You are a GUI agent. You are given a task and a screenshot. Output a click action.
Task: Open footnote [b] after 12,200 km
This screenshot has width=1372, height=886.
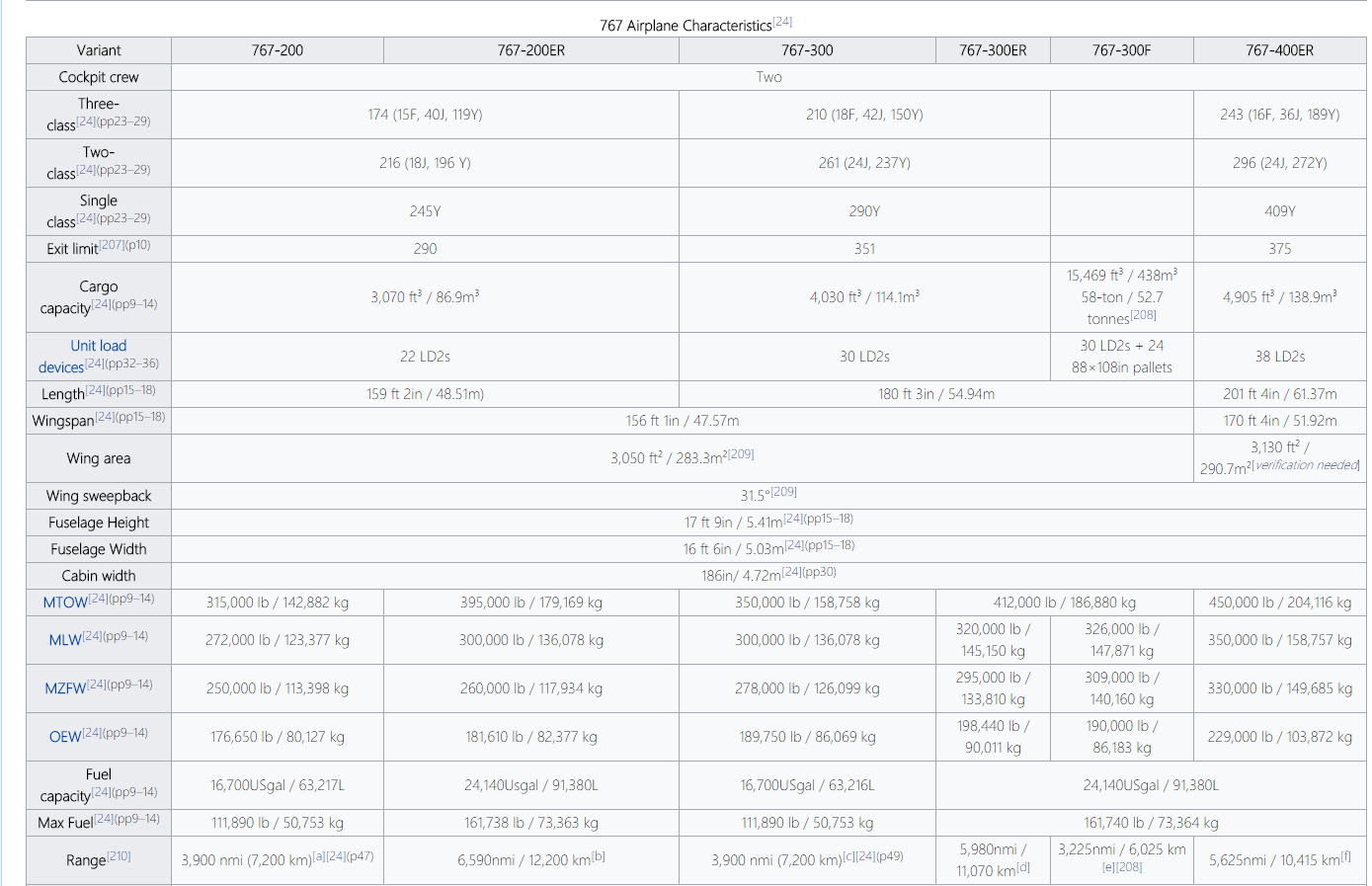(x=599, y=856)
